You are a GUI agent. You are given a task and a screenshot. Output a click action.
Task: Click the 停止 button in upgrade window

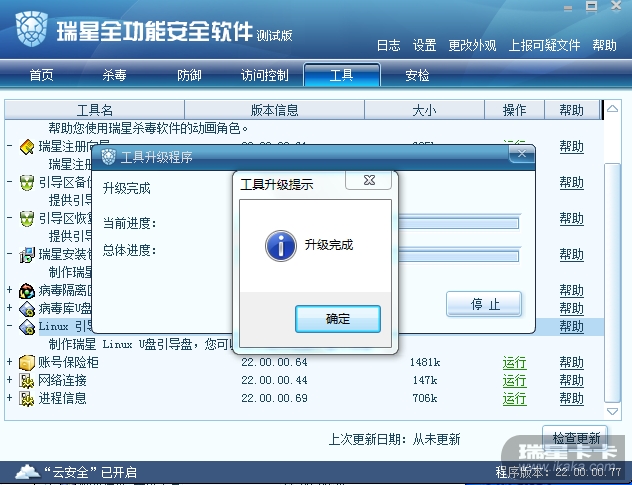(484, 304)
